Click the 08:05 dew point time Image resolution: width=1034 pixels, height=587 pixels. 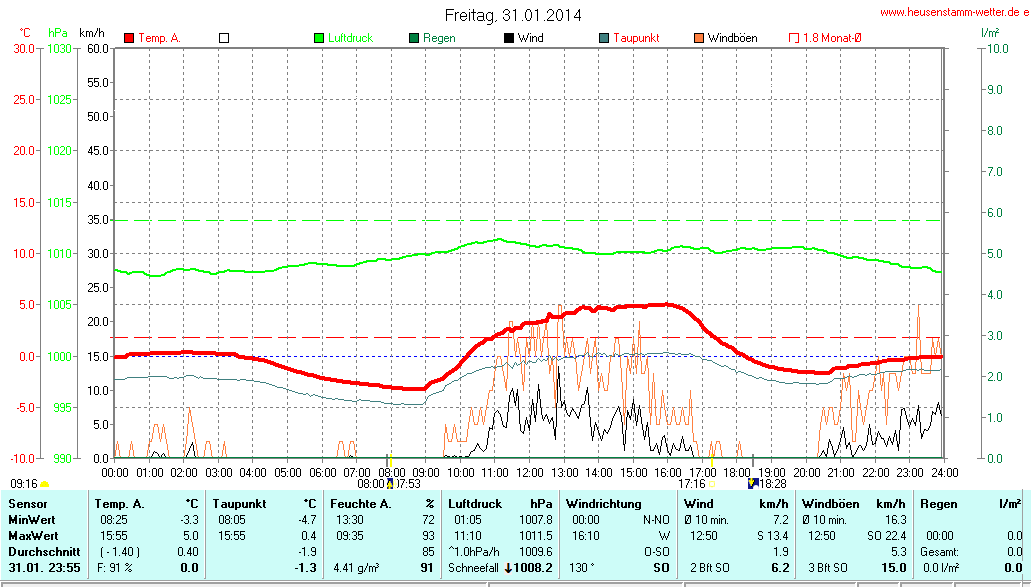[x=231, y=520]
